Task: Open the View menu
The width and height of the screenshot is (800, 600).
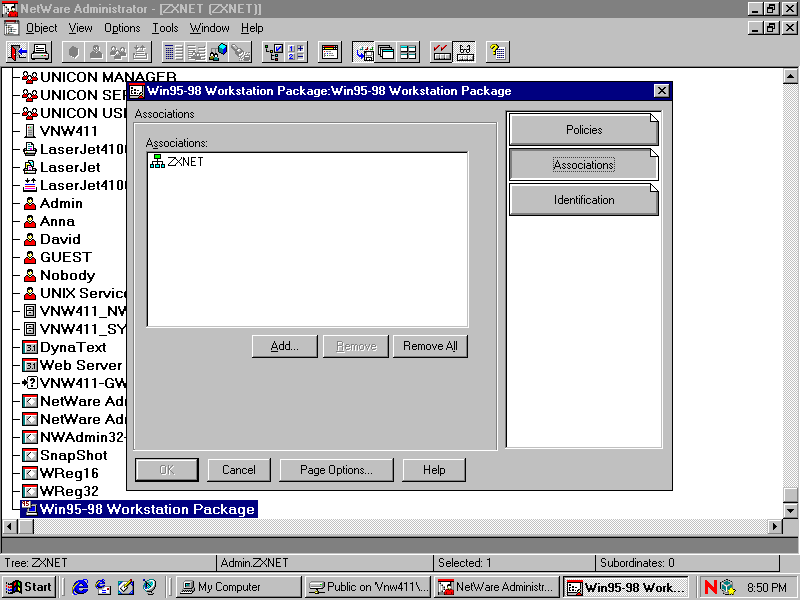Action: pyautogui.click(x=81, y=28)
